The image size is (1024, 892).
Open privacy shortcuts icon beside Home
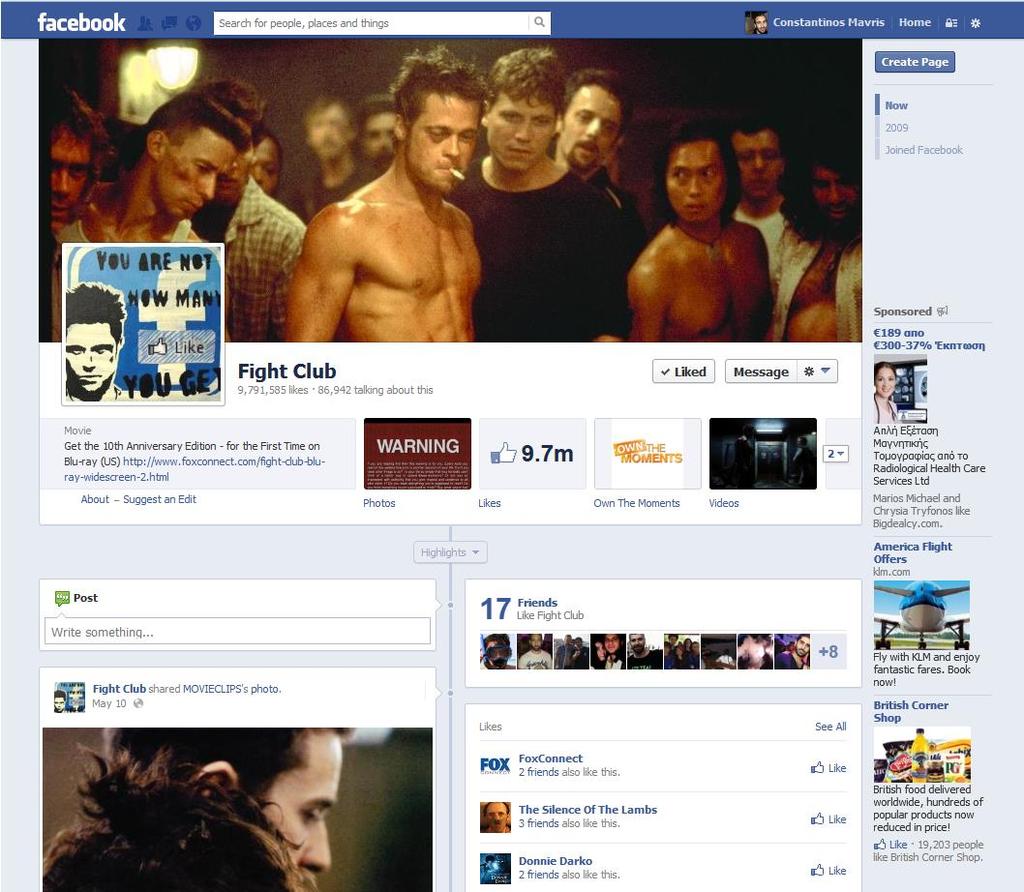[952, 23]
